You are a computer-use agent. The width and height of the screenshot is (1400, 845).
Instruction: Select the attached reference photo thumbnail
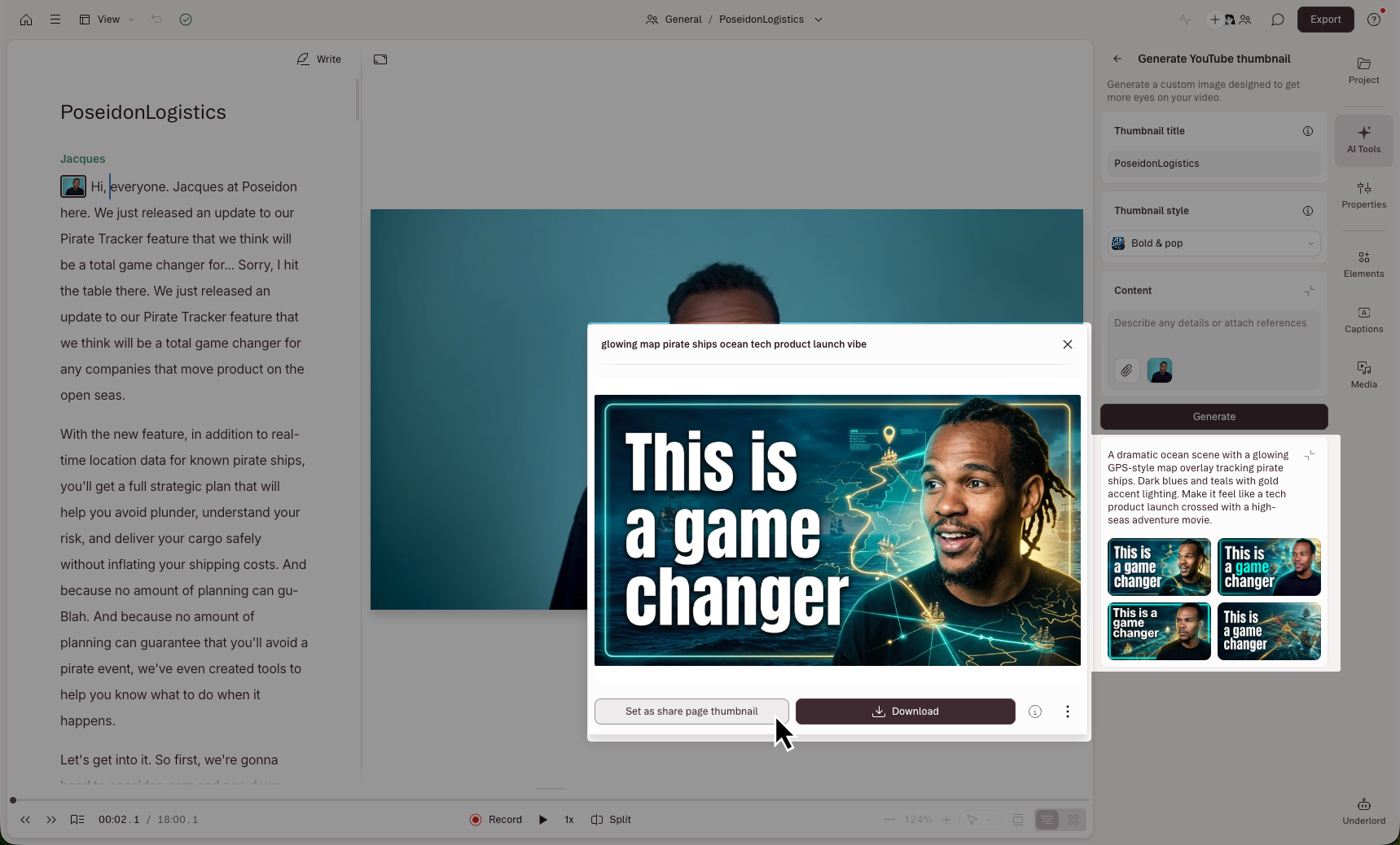[x=1160, y=370]
